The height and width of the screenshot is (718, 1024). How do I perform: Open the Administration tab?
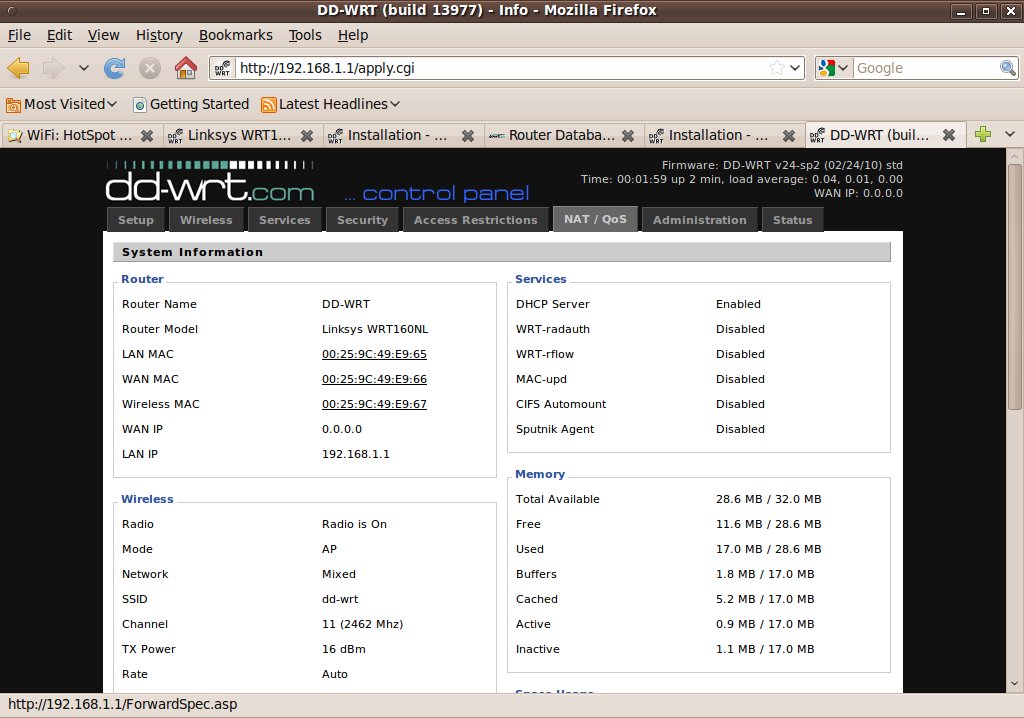[x=699, y=220]
